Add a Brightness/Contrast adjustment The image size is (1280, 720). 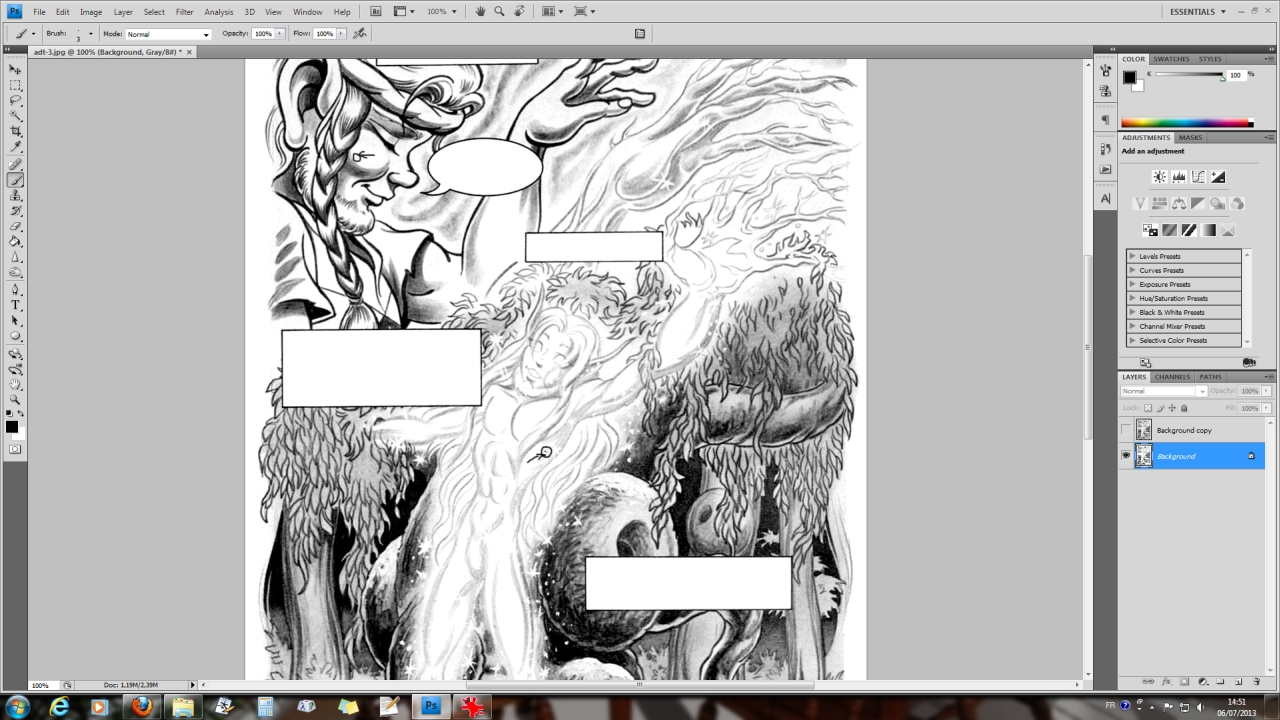pyautogui.click(x=1159, y=177)
